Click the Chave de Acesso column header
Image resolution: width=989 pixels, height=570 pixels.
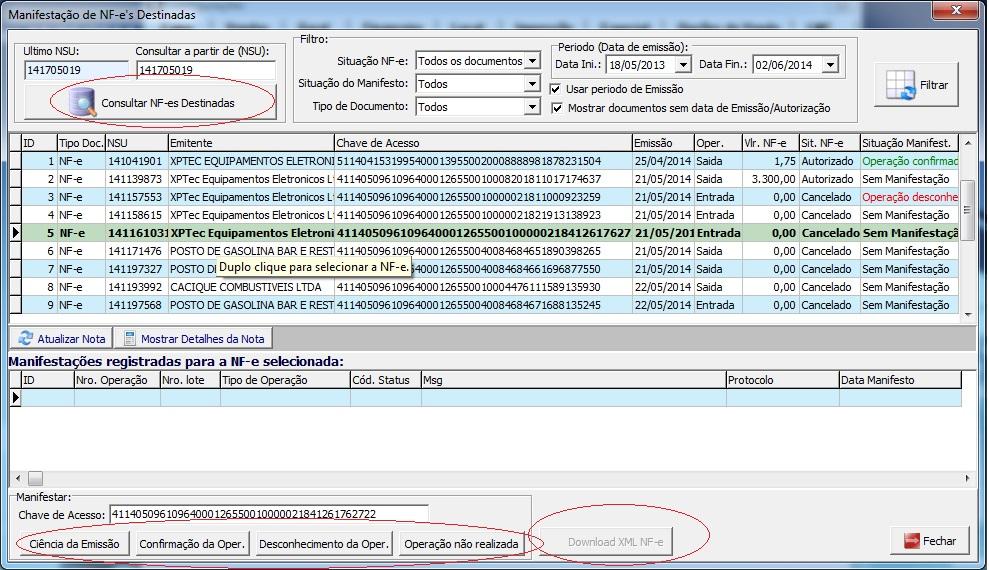(483, 143)
